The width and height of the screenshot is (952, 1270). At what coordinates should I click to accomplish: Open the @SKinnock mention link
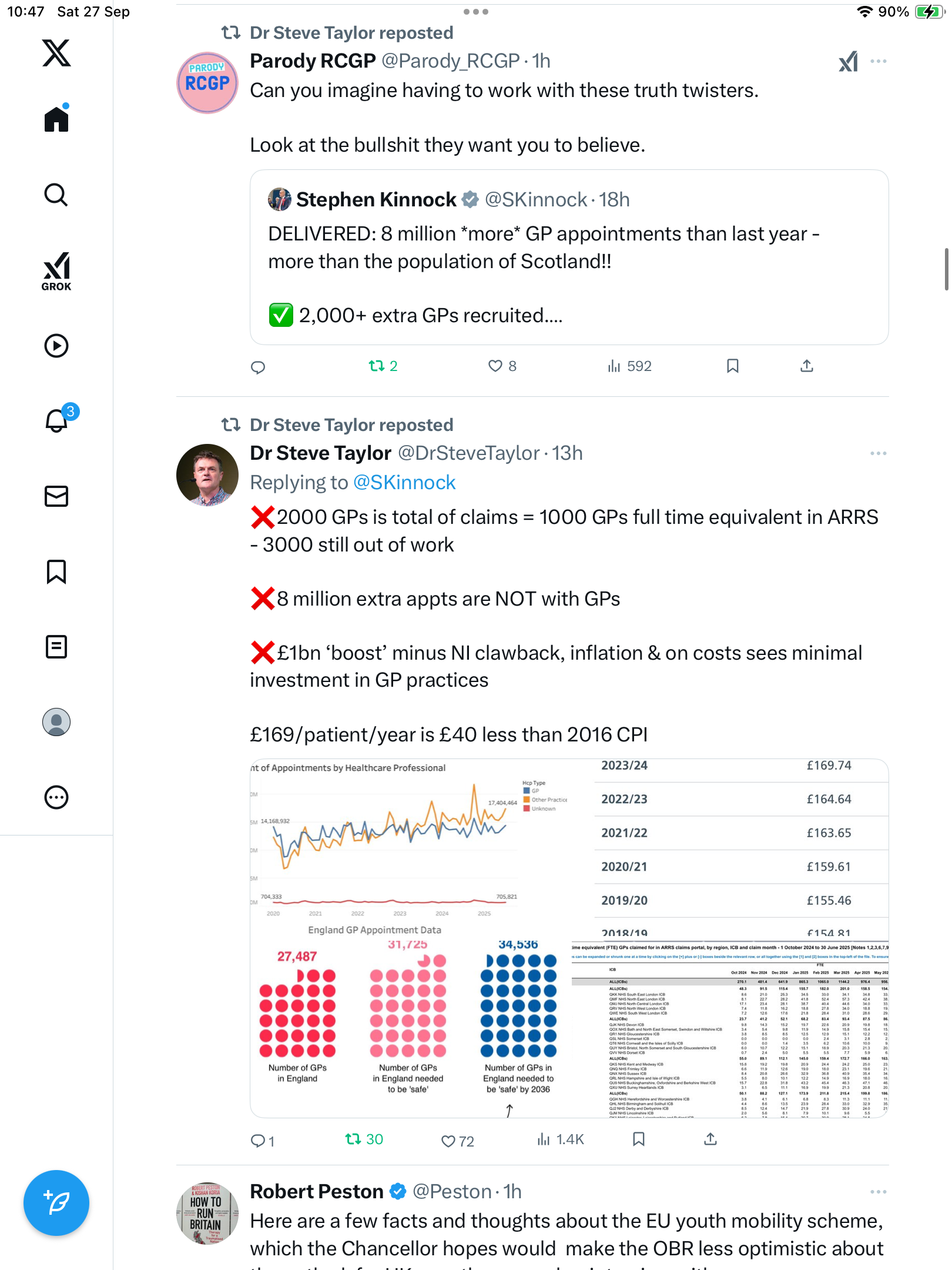click(x=404, y=483)
